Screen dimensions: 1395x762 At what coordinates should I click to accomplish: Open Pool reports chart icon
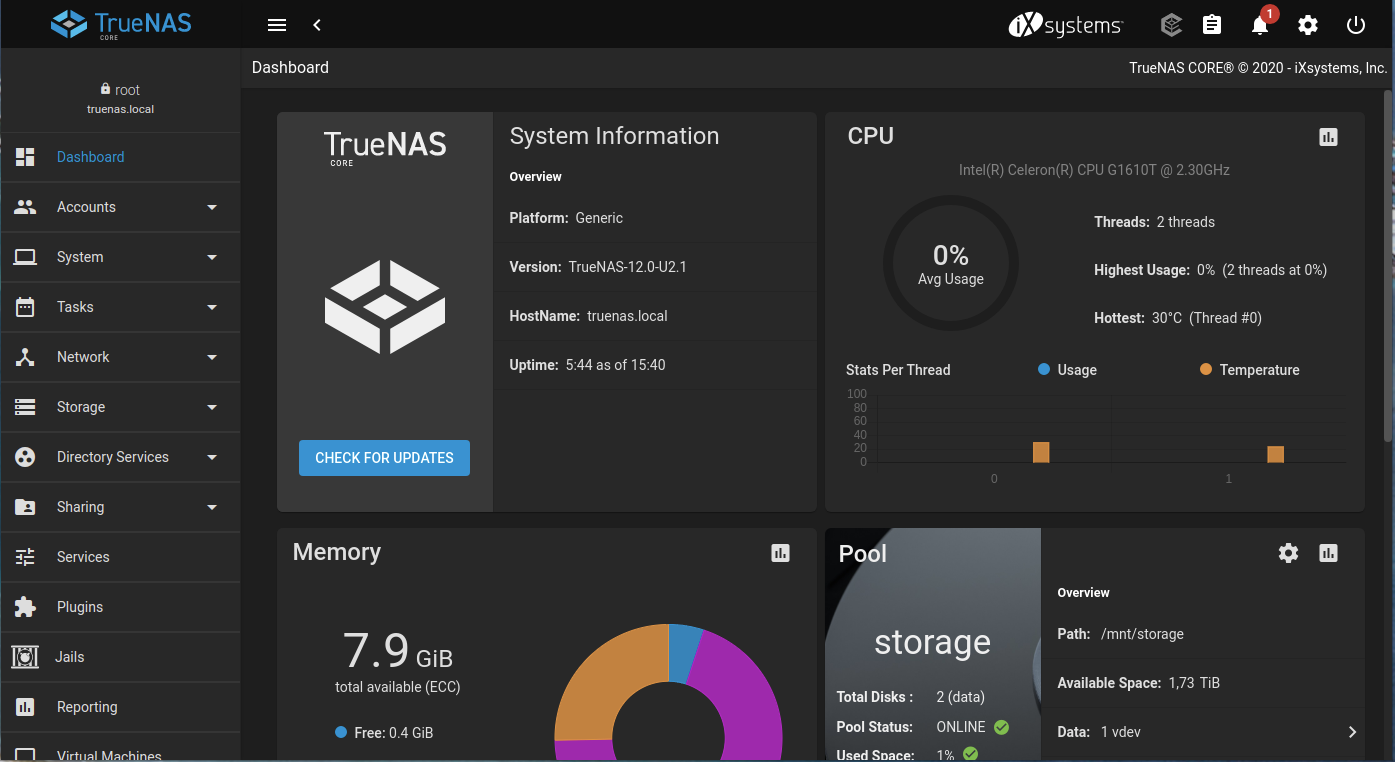coord(1328,553)
